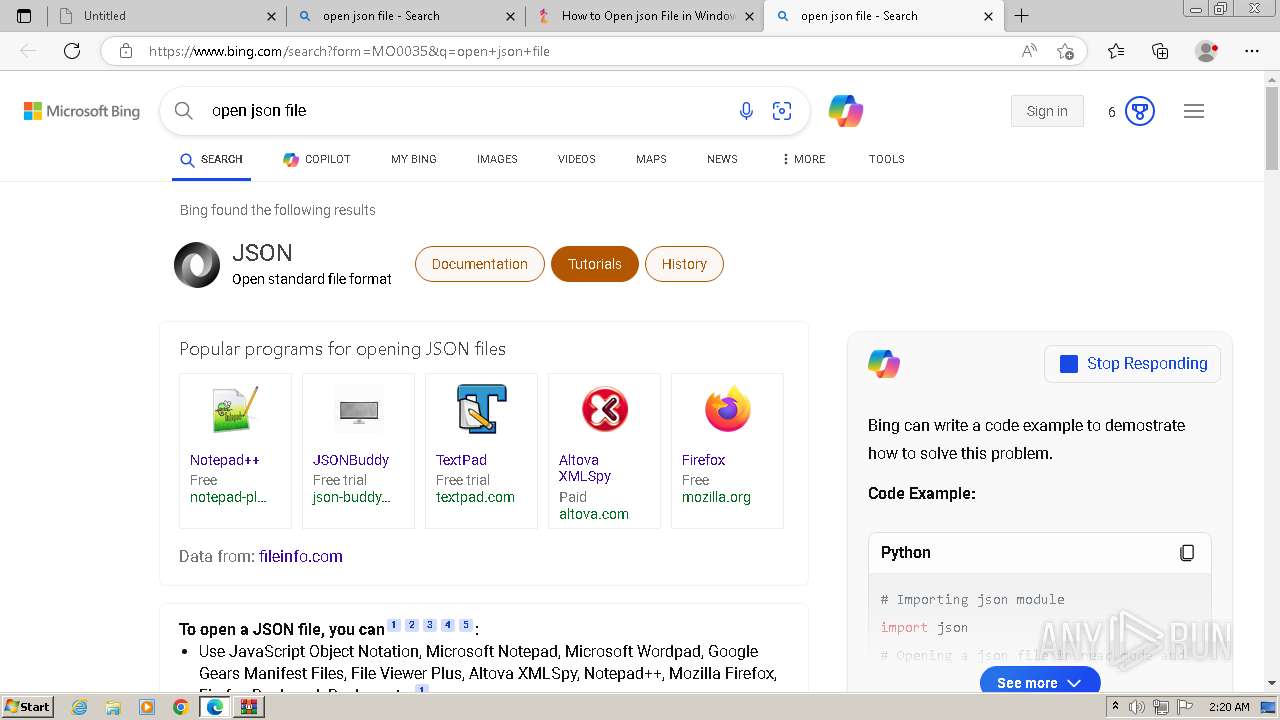1280x720 pixels.
Task: Click the taskbar clock 2:20 AM
Action: 1229,707
